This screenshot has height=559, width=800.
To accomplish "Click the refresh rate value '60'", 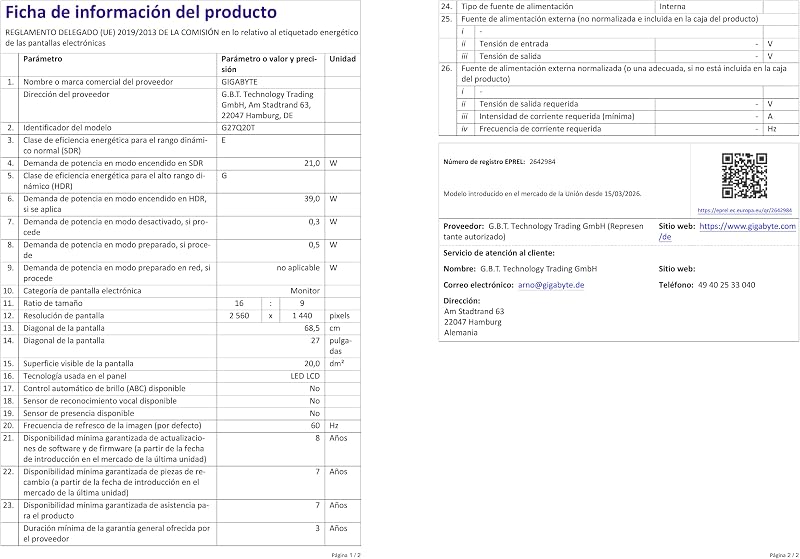I will (x=315, y=425).
